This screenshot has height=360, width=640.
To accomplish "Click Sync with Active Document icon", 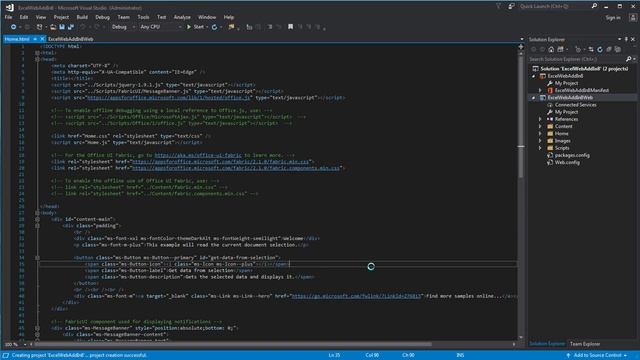I will (591, 49).
